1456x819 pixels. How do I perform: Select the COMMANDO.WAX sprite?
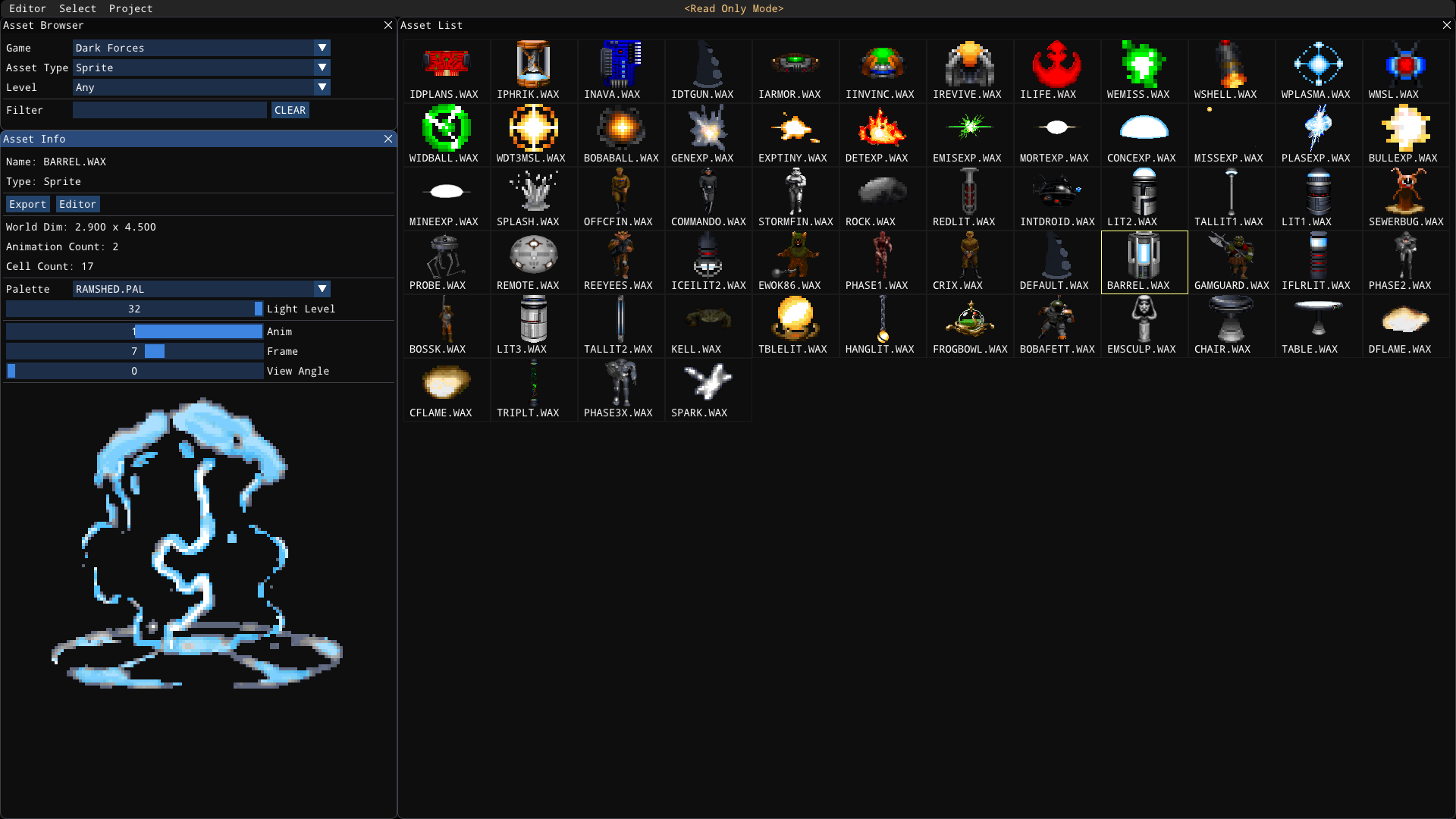tap(708, 199)
